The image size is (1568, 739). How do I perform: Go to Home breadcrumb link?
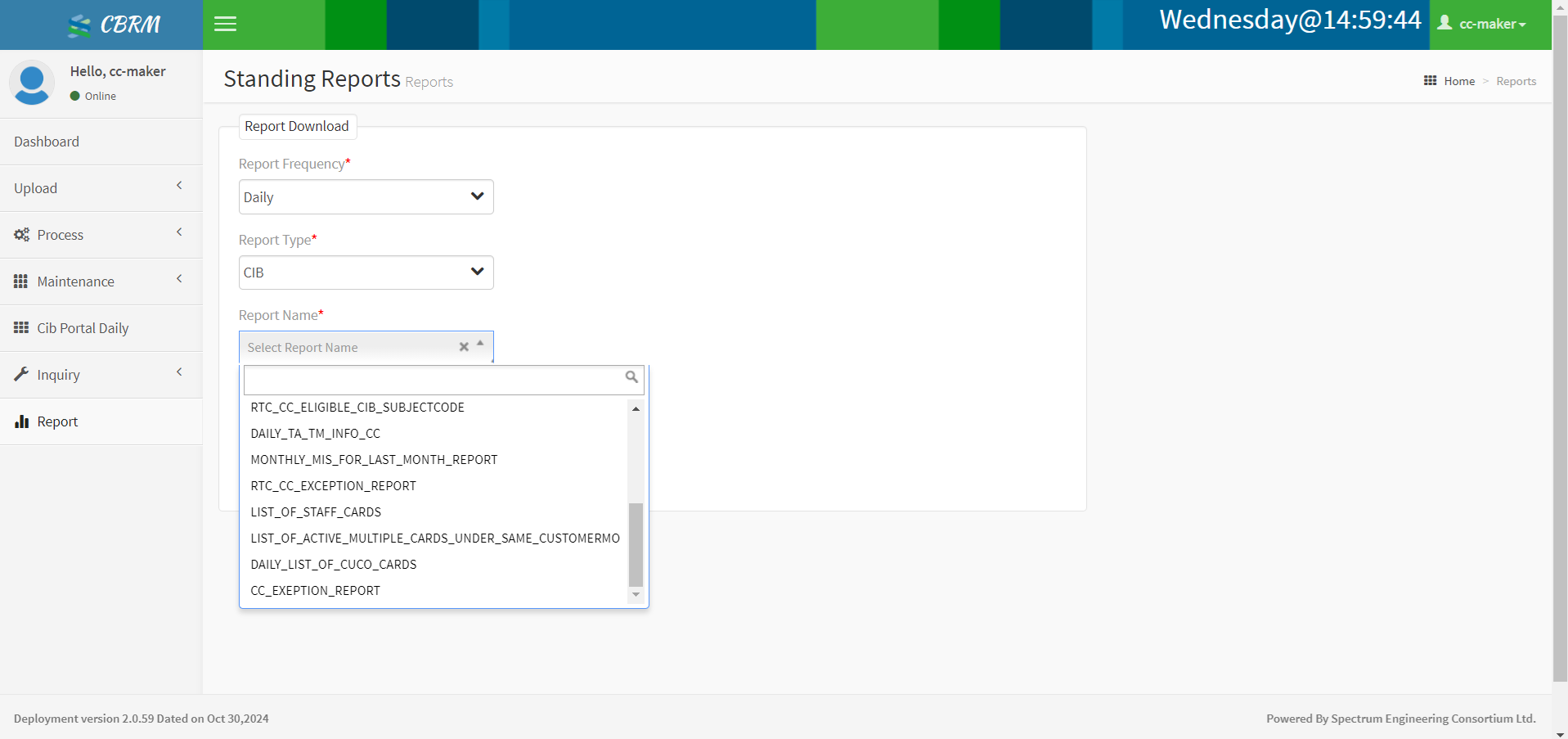pyautogui.click(x=1459, y=81)
